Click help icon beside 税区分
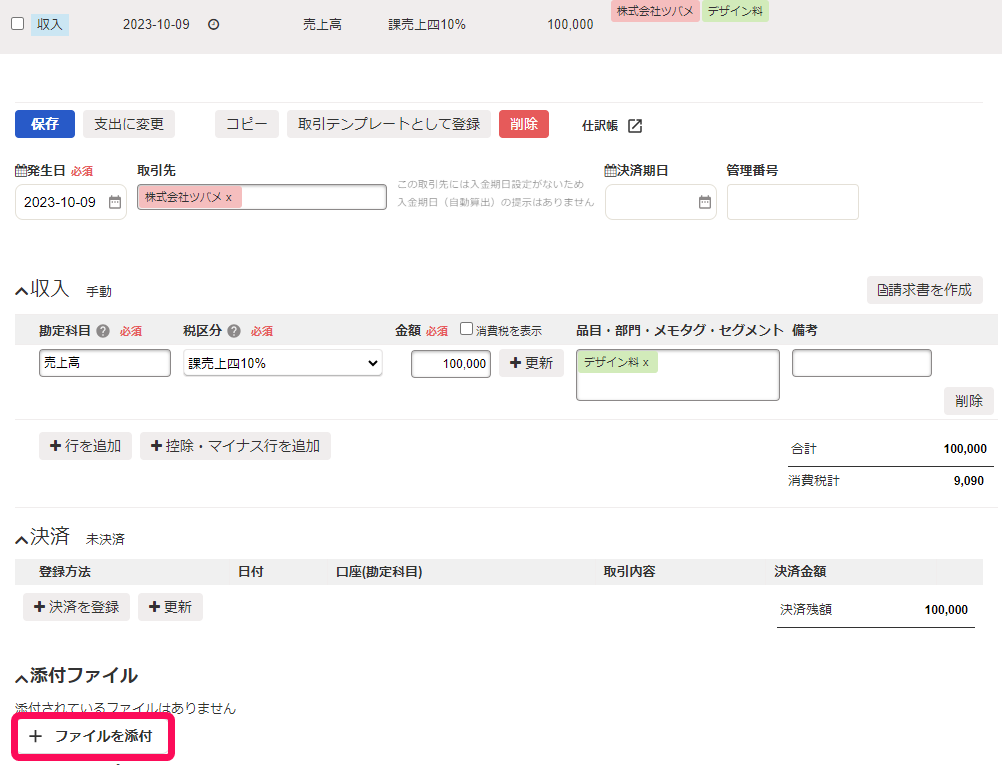The image size is (1002, 765). [234, 331]
